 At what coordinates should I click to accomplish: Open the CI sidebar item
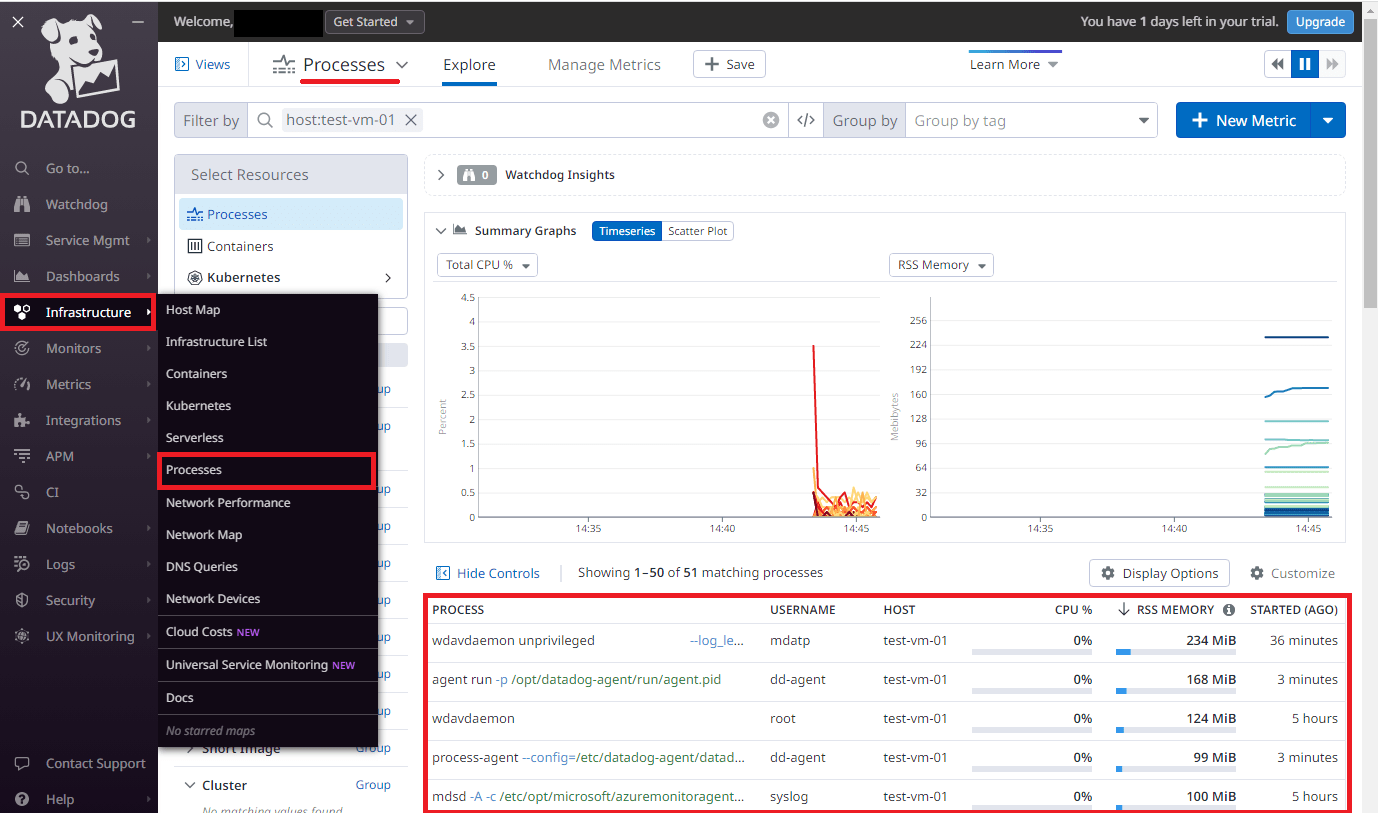point(53,492)
